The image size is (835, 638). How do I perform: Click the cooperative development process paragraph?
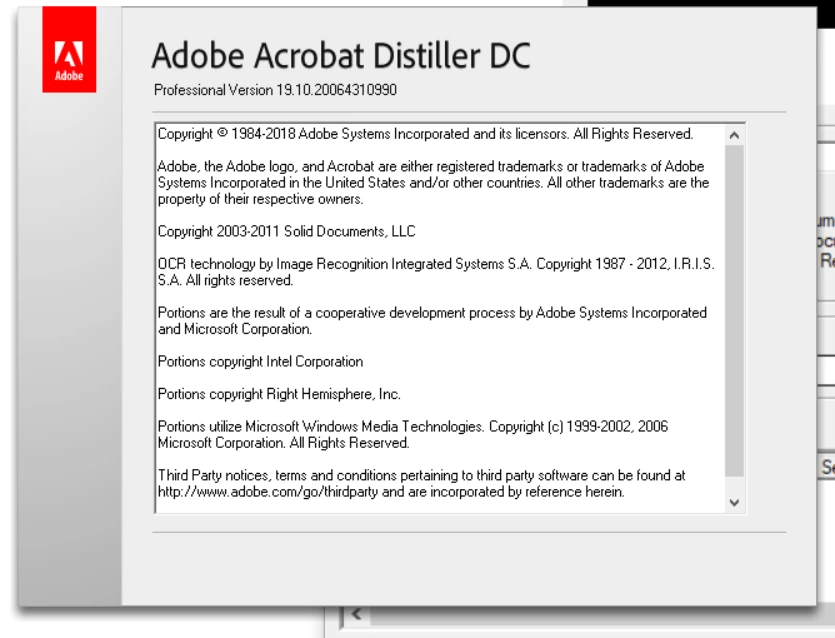tap(432, 321)
